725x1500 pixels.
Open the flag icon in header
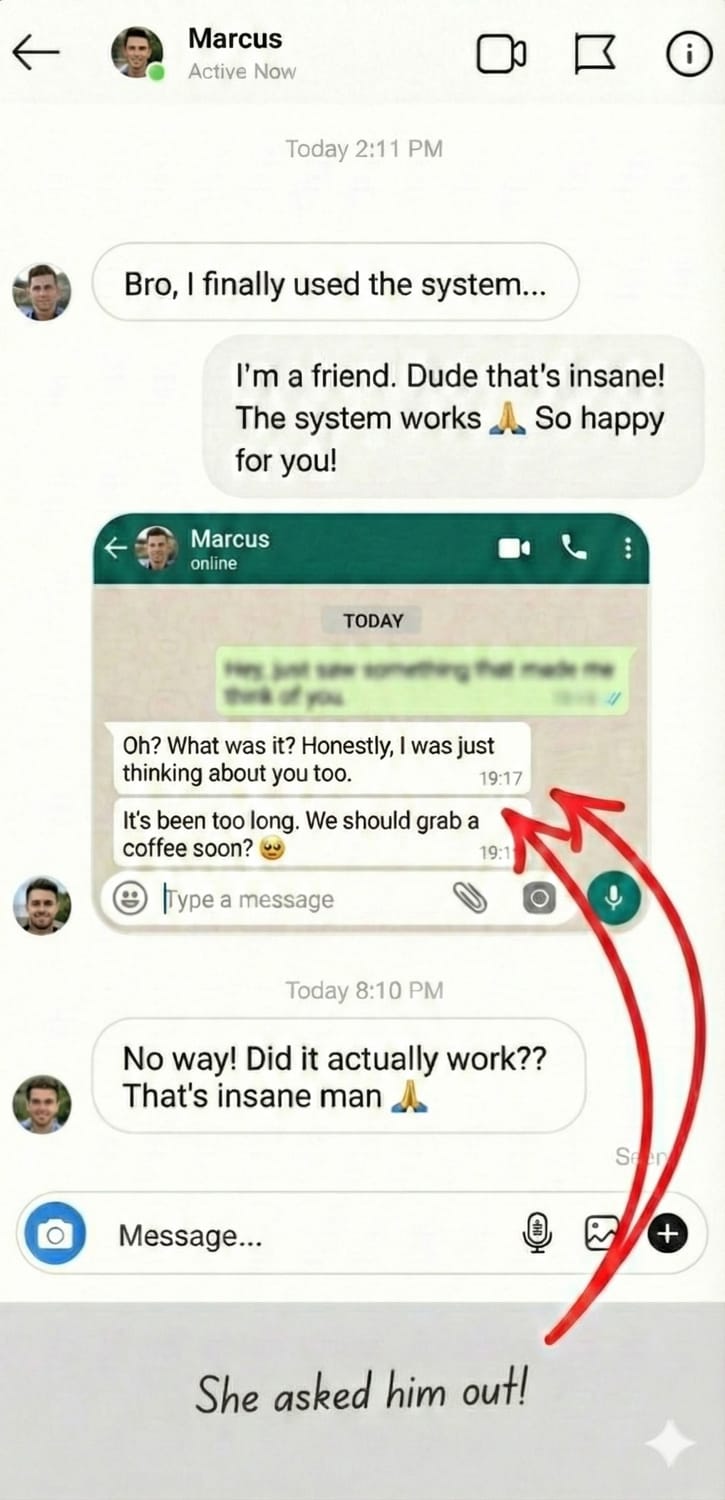595,55
